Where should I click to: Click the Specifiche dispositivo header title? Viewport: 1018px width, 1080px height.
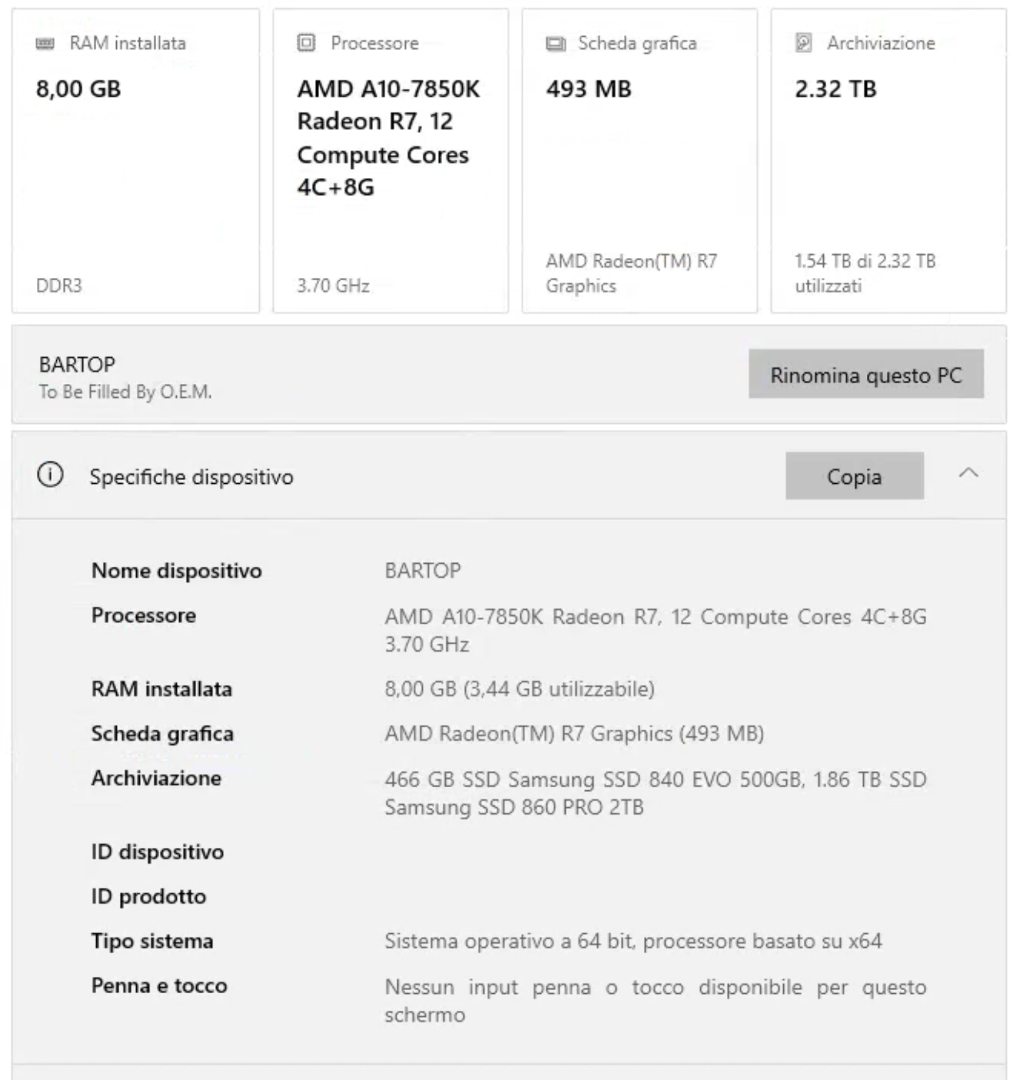click(192, 477)
